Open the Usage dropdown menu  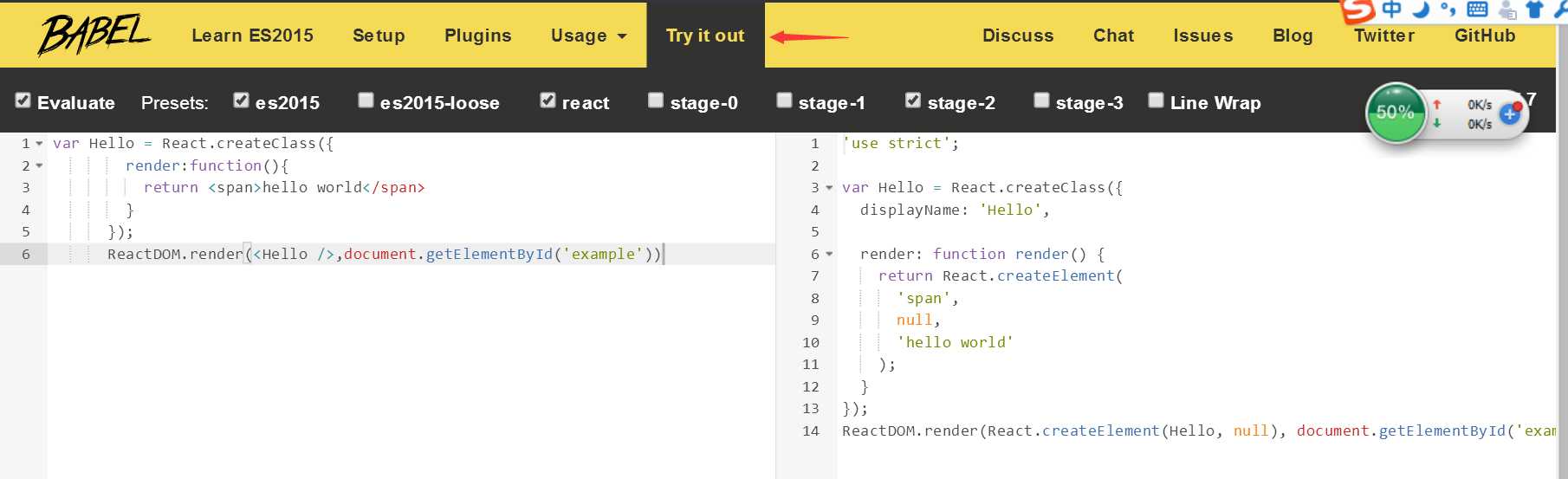pos(589,36)
